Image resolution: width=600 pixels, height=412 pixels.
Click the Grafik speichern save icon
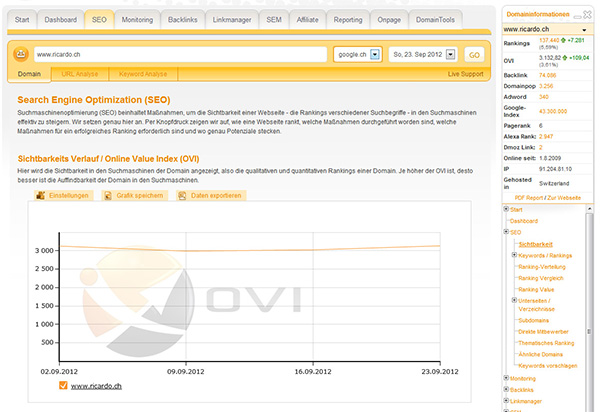click(108, 195)
